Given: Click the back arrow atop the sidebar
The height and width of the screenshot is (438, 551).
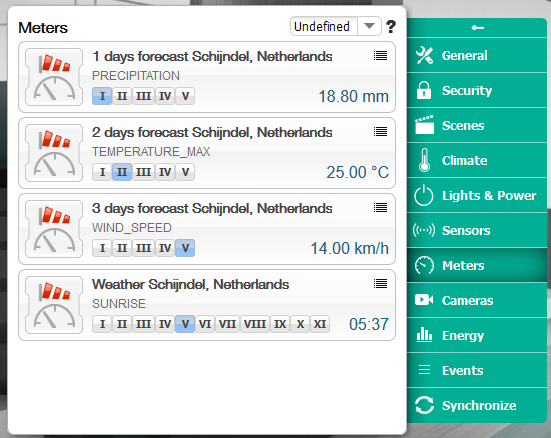Looking at the screenshot, I should 477,28.
